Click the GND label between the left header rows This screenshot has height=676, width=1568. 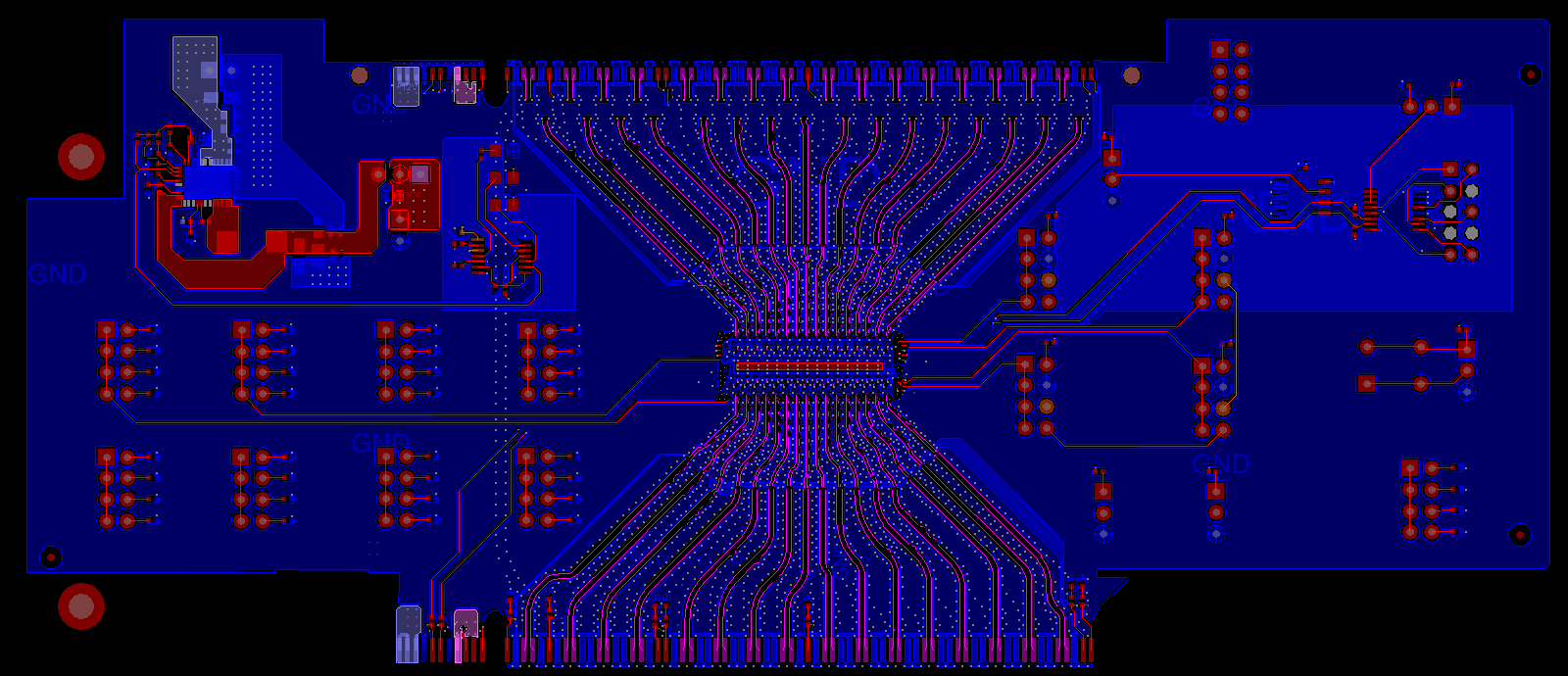click(380, 443)
